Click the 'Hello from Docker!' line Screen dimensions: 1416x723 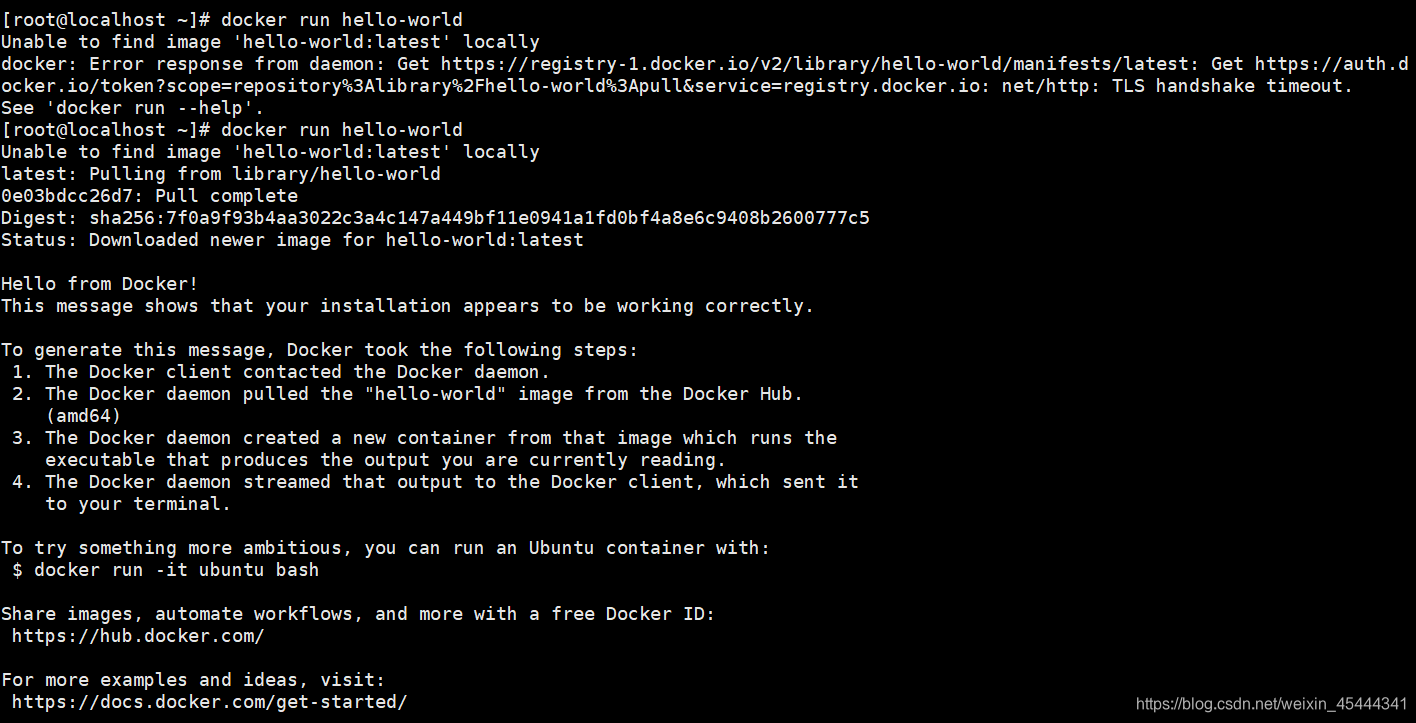[x=100, y=284]
